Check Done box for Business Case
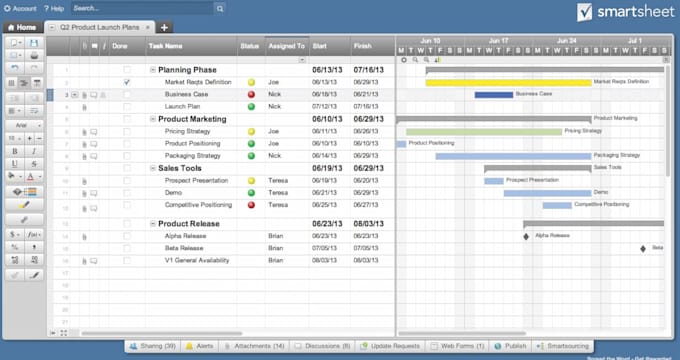 coord(127,94)
